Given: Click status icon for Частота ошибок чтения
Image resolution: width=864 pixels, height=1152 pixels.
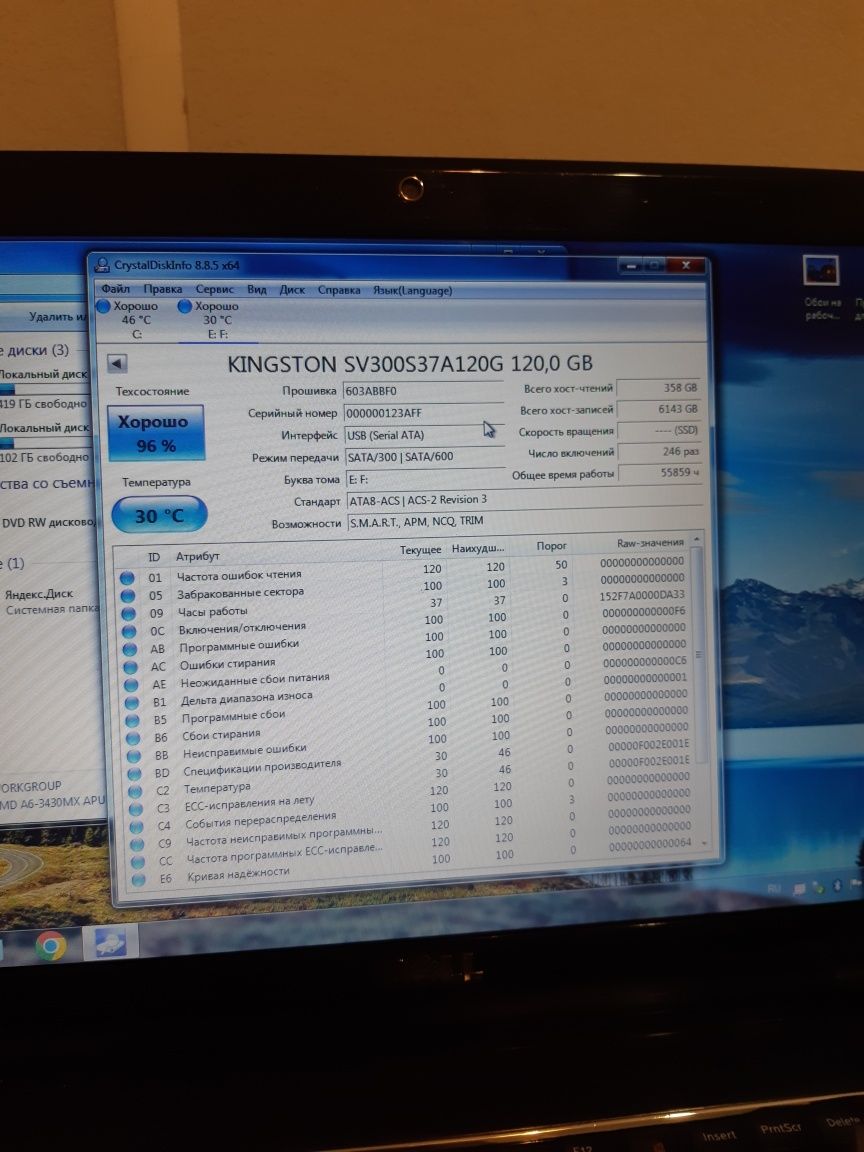Looking at the screenshot, I should pos(126,578).
